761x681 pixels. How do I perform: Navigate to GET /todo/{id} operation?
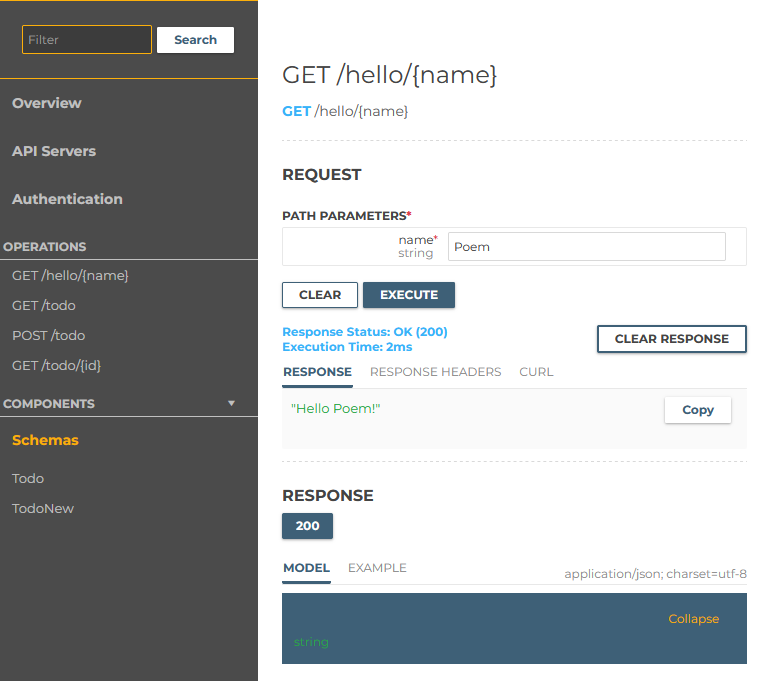[x=56, y=365]
